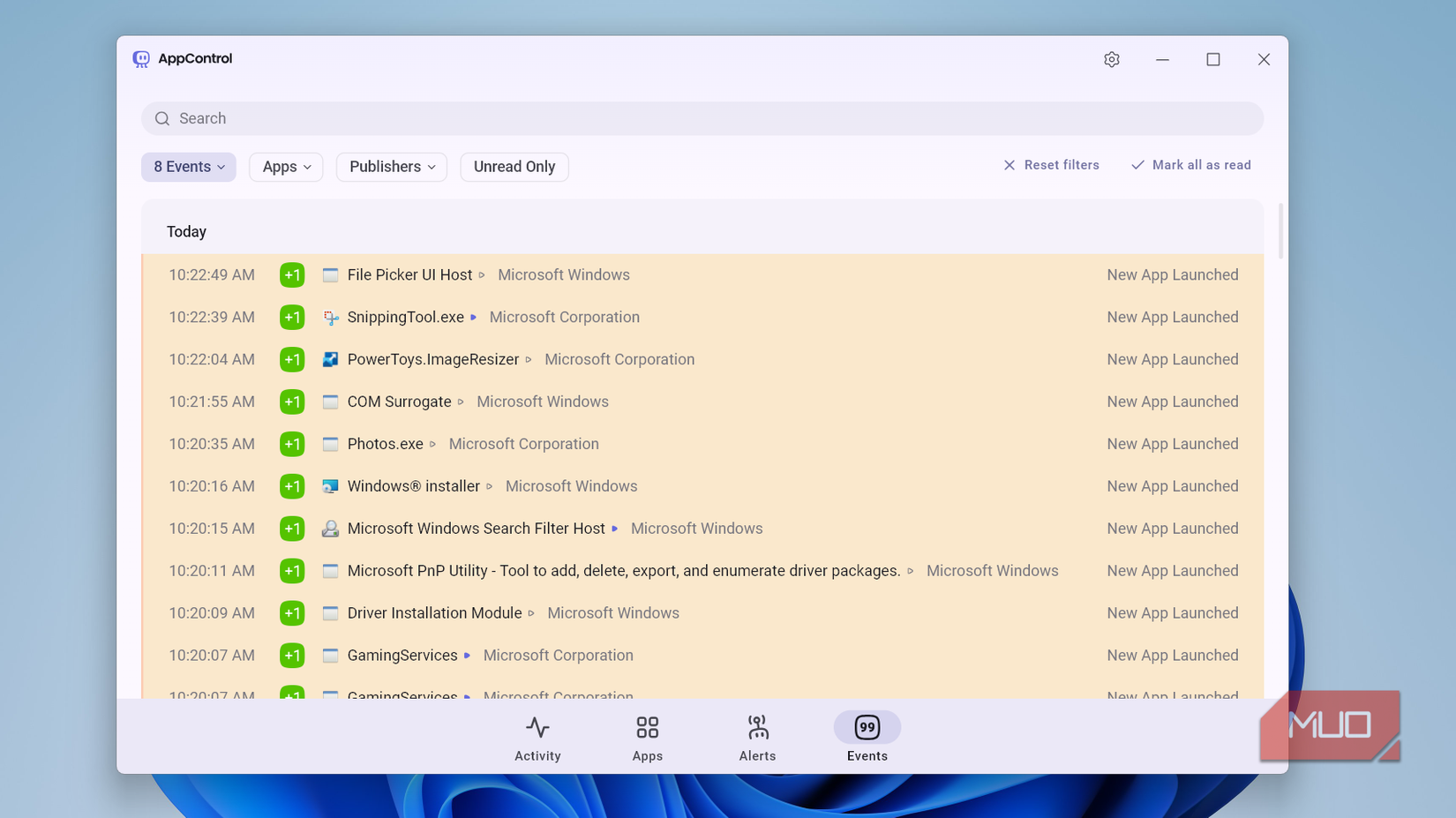The height and width of the screenshot is (818, 1456).
Task: Select the Events icon showing 99 badge
Action: 867,727
